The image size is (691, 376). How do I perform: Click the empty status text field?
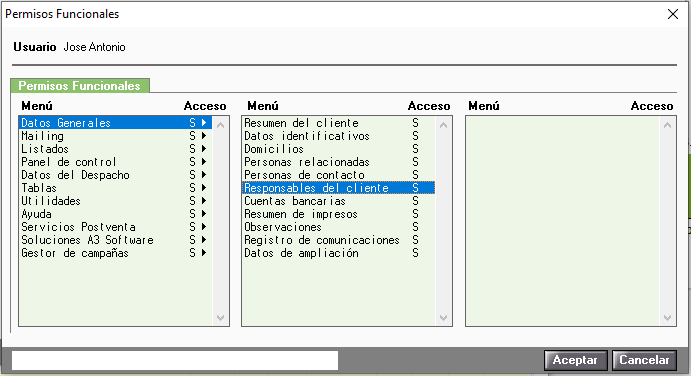coord(175,360)
